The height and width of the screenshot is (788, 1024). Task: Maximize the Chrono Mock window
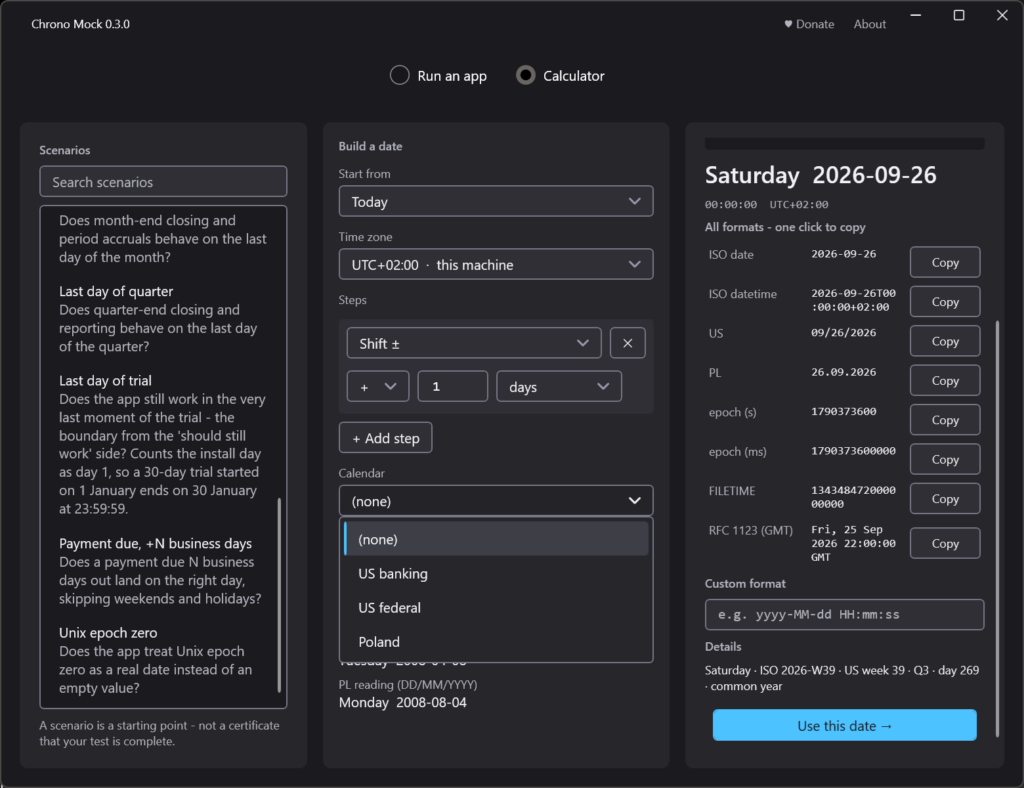[x=959, y=15]
